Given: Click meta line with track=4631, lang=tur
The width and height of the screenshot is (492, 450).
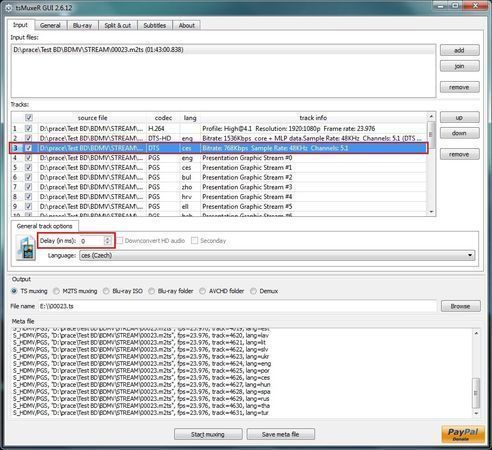Looking at the screenshot, I should click(141, 413).
